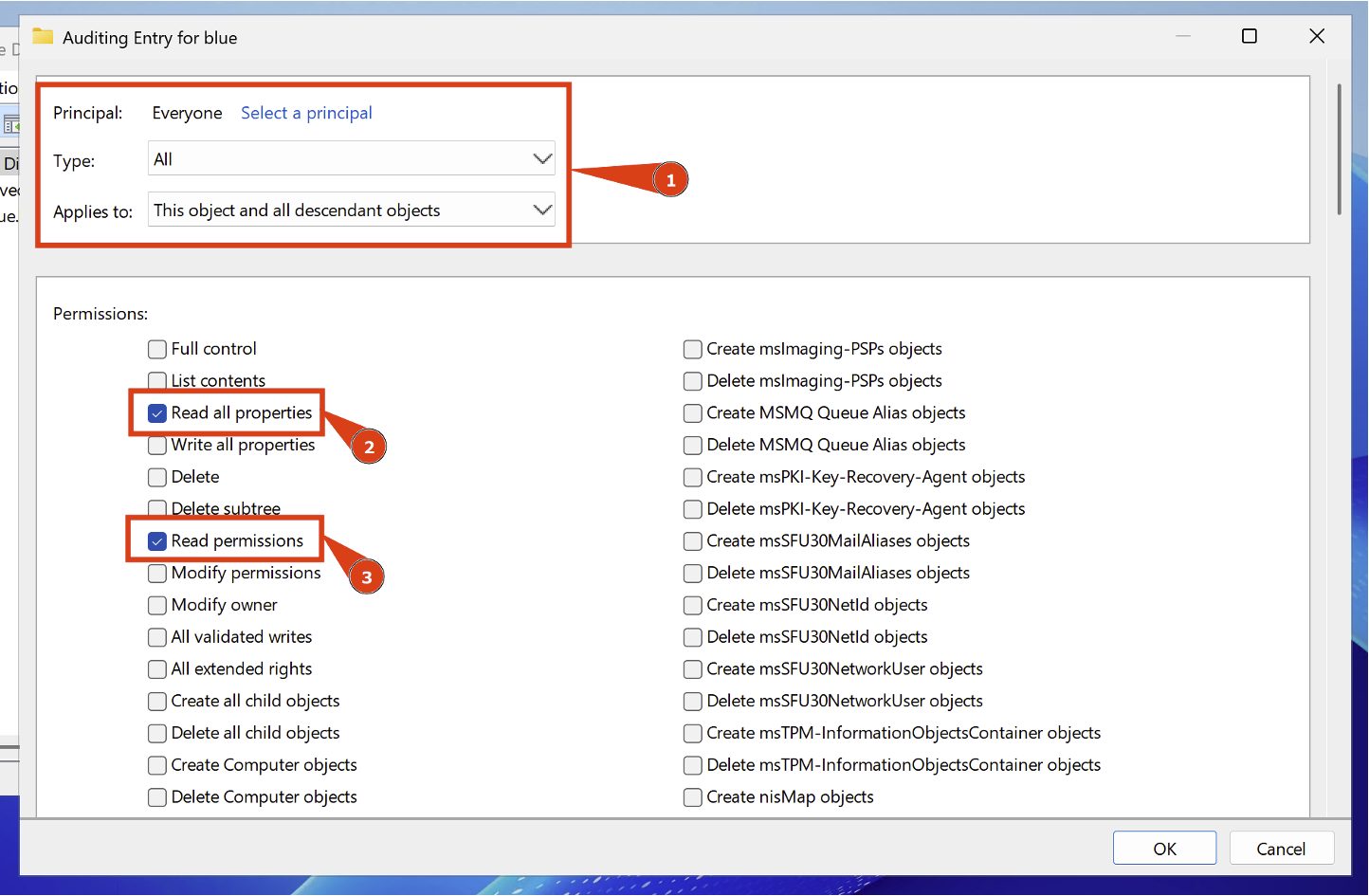Toggle All extended rights

[x=156, y=669]
